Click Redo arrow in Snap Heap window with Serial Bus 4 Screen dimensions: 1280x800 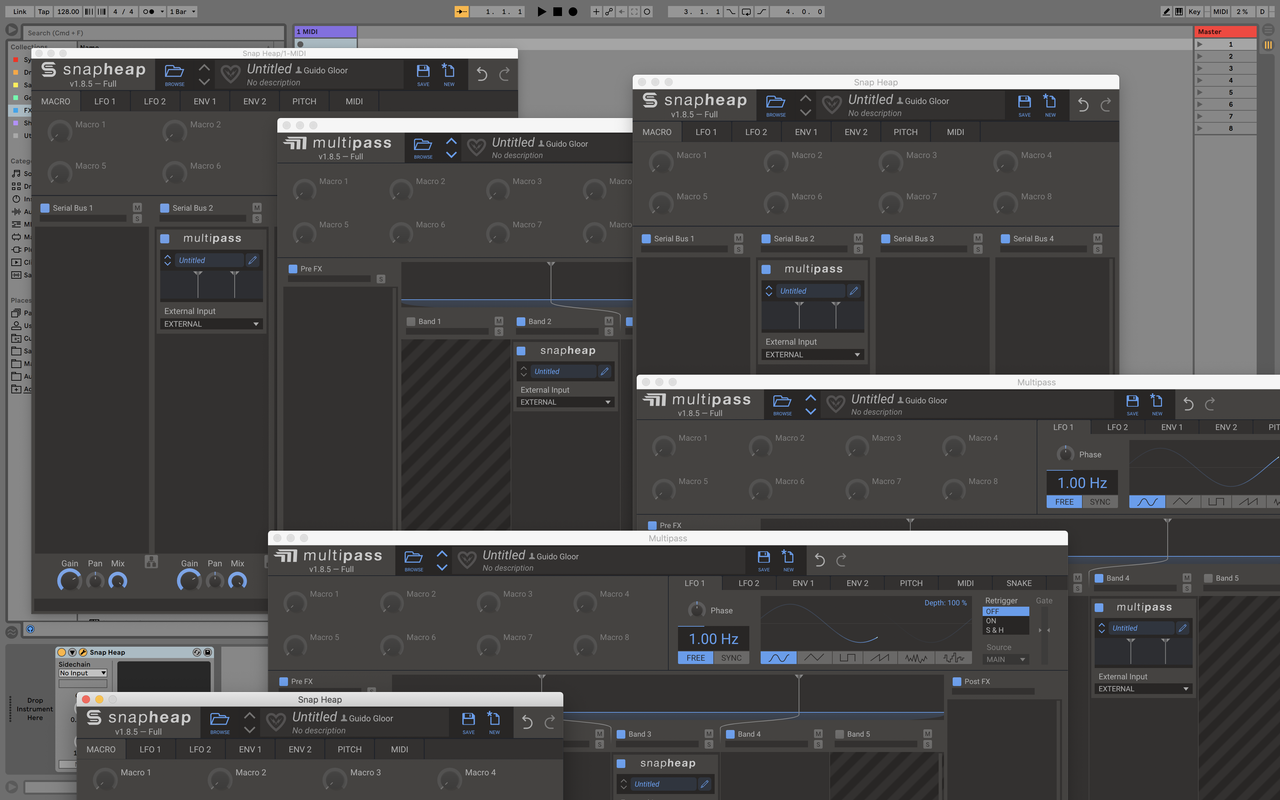pyautogui.click(x=1106, y=105)
